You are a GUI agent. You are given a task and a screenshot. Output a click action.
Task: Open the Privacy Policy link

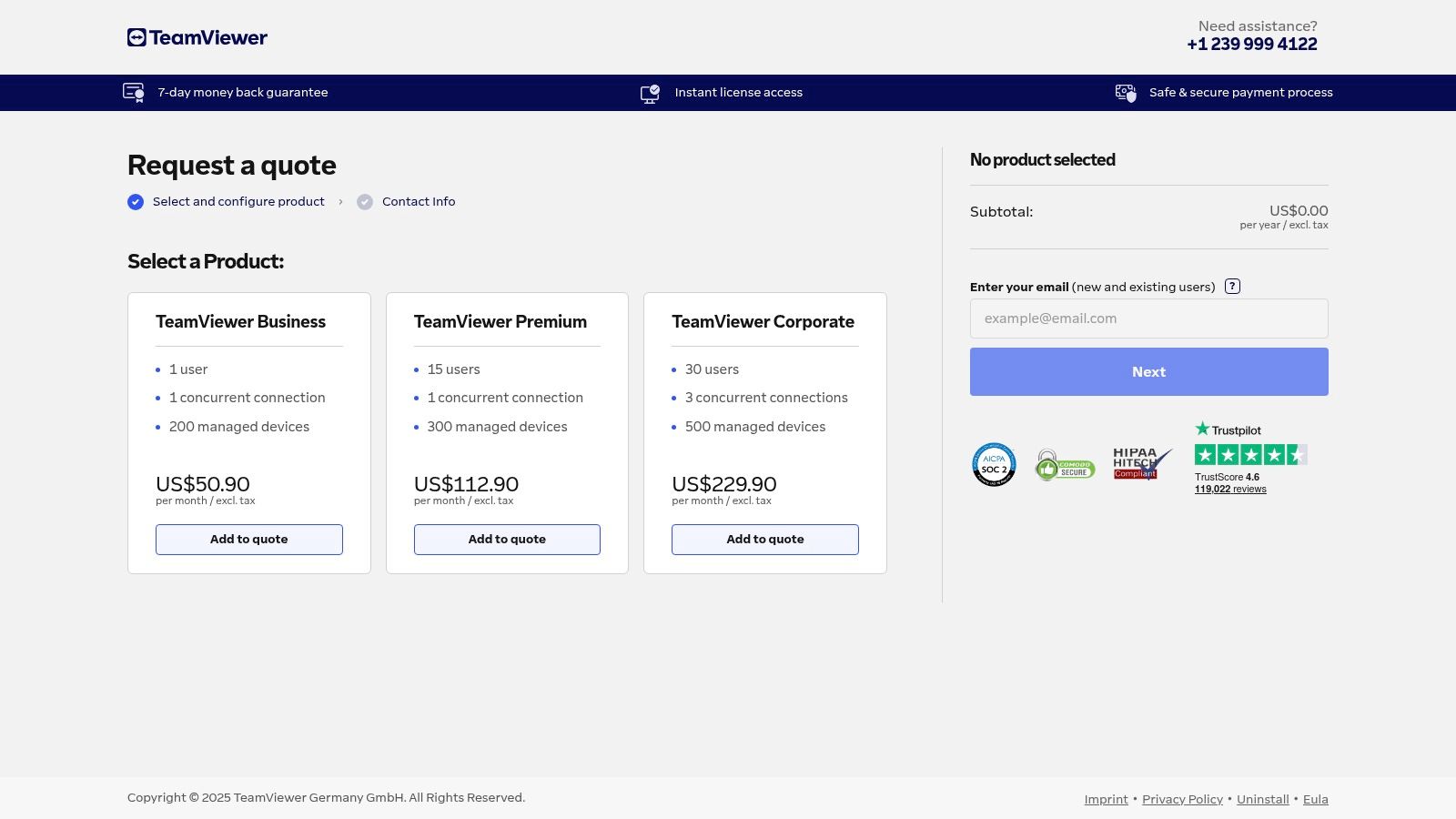[1182, 800]
